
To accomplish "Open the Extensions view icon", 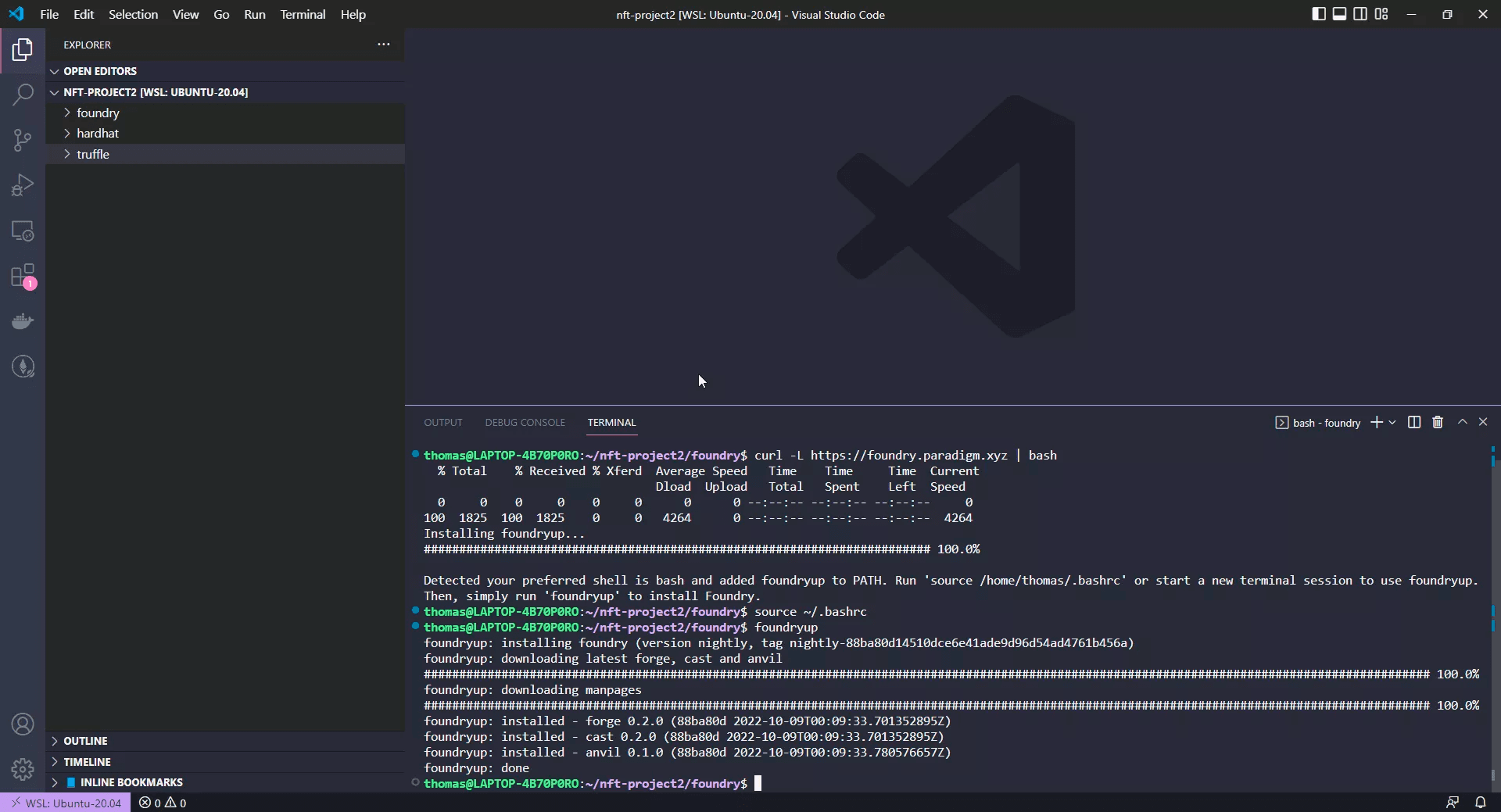I will click(23, 277).
